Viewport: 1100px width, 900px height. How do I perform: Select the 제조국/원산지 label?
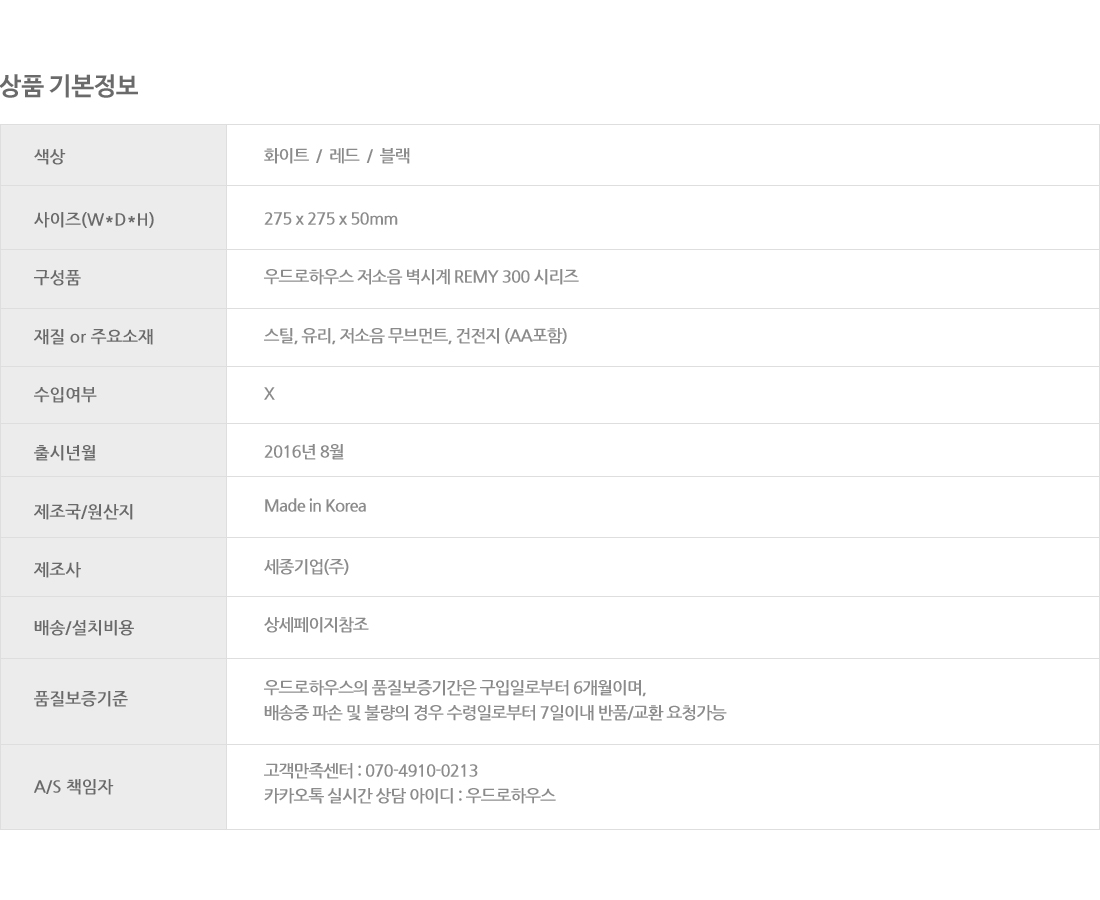(83, 511)
